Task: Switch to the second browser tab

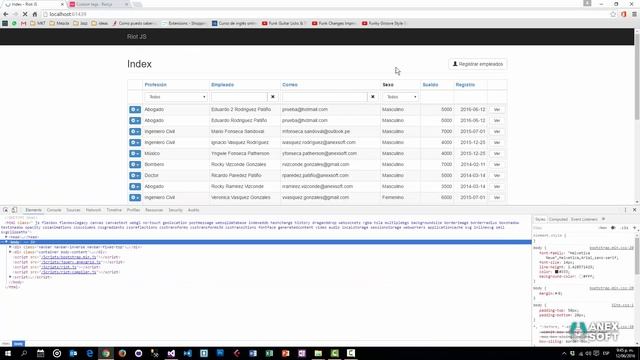Action: click(x=98, y=4)
